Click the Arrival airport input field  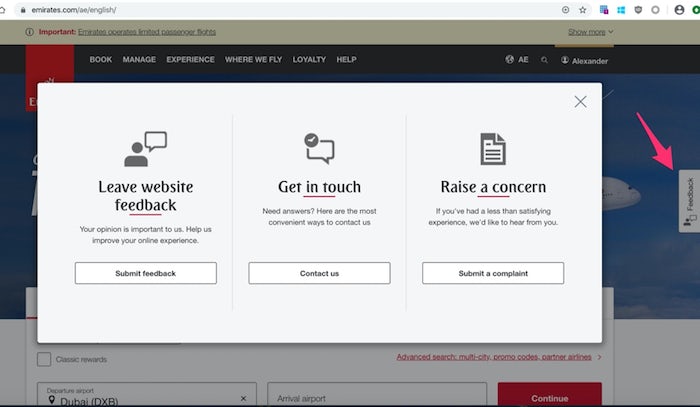pos(376,397)
